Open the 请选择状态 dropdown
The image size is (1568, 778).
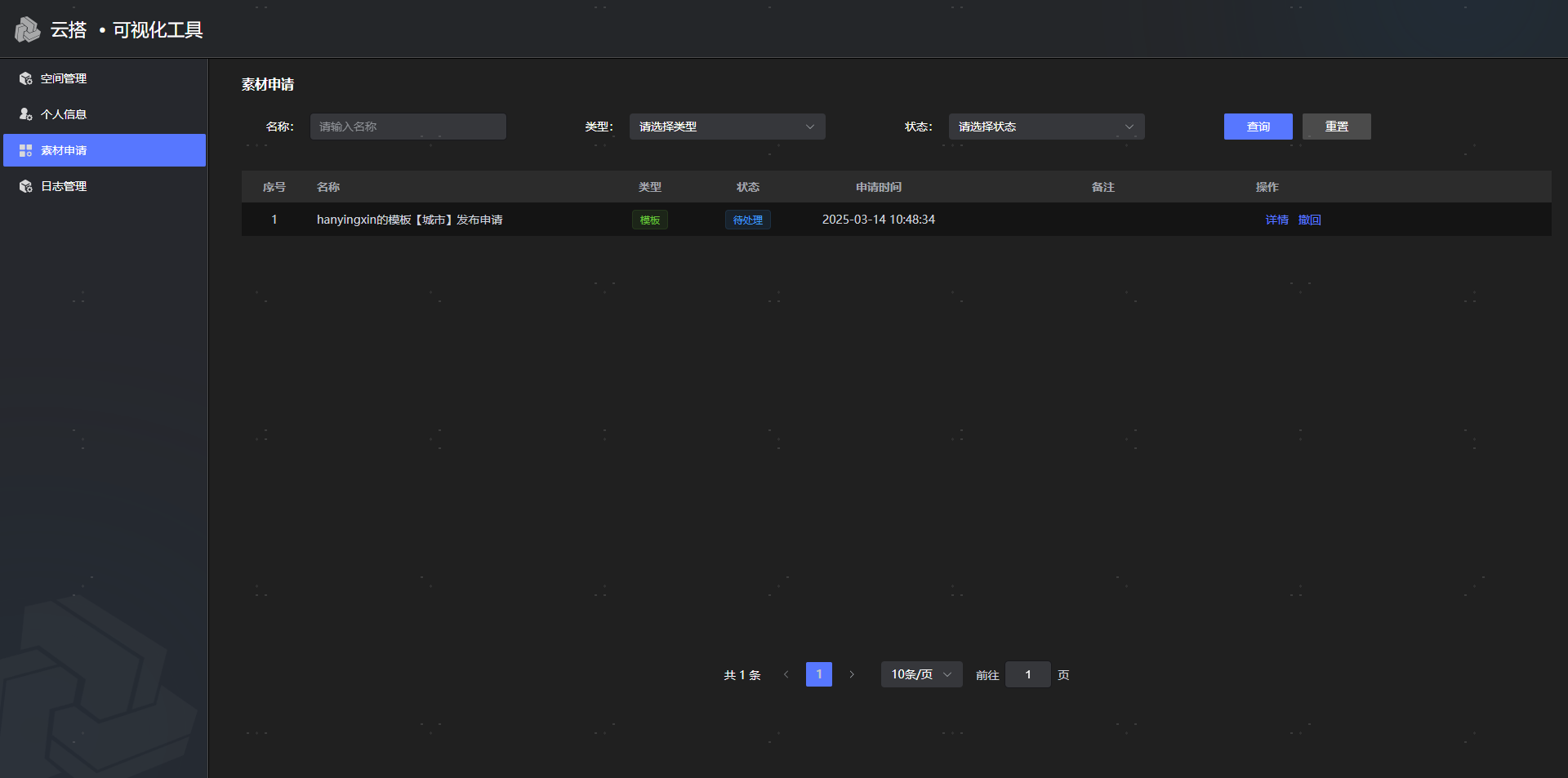[x=1046, y=127]
